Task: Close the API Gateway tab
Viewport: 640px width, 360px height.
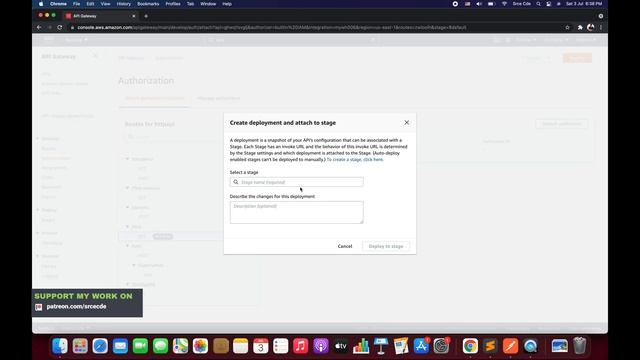Action: [133, 16]
